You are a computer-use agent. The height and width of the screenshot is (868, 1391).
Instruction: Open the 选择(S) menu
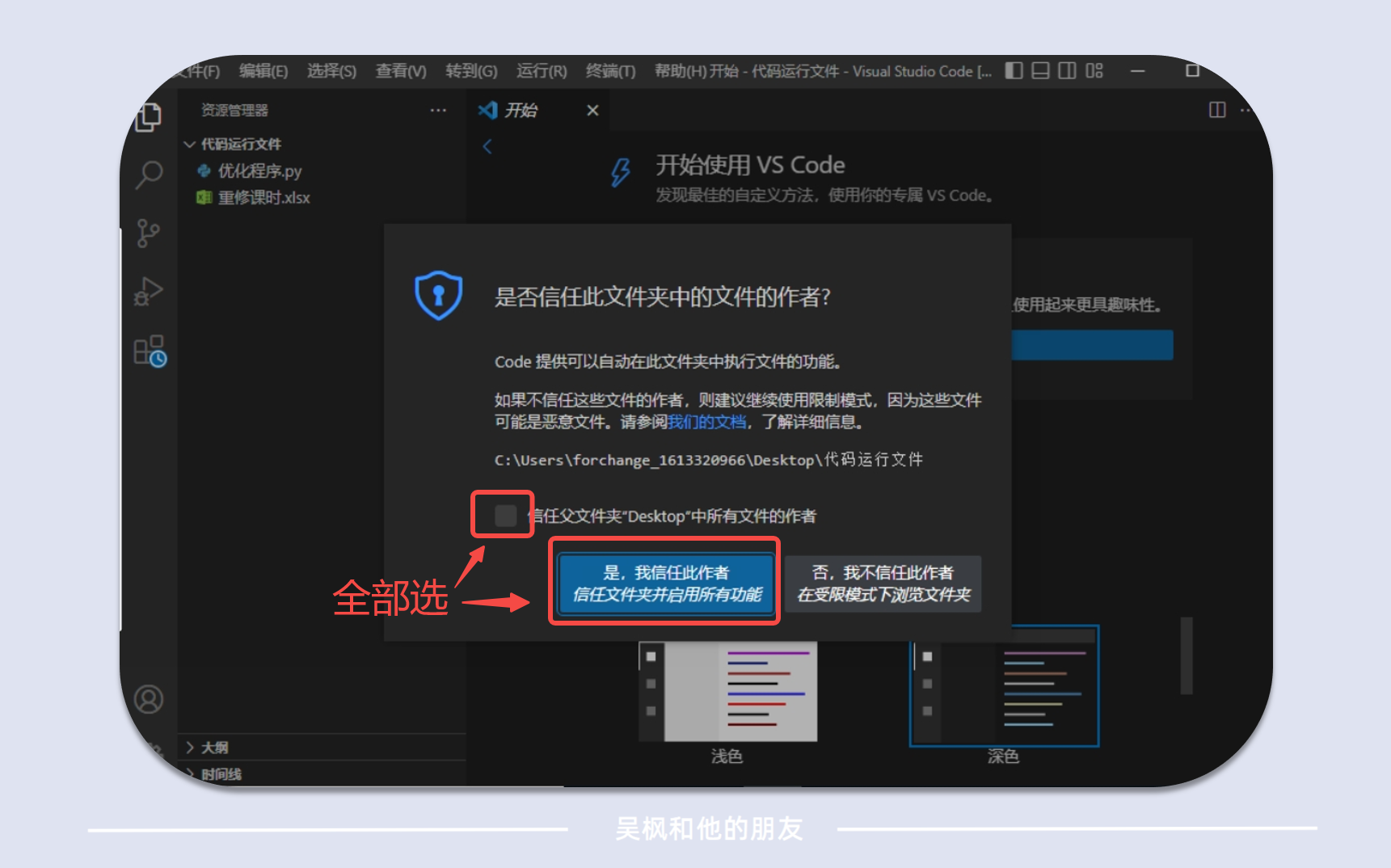tap(331, 71)
